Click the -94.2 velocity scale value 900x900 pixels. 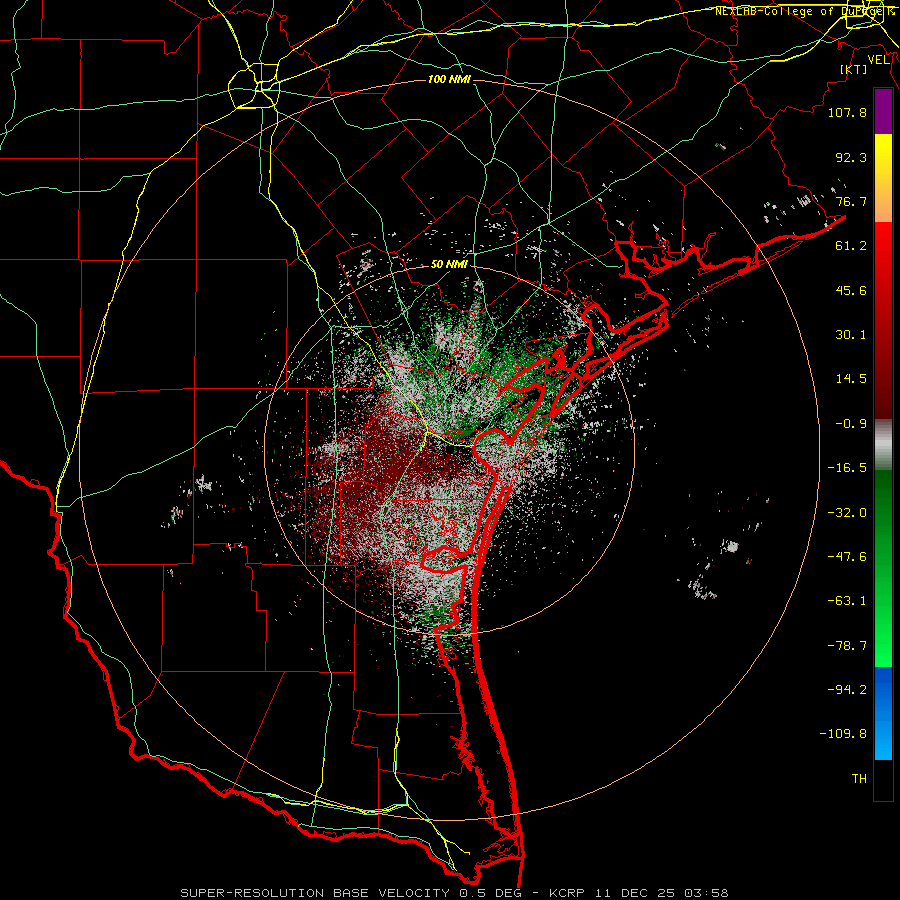[847, 689]
